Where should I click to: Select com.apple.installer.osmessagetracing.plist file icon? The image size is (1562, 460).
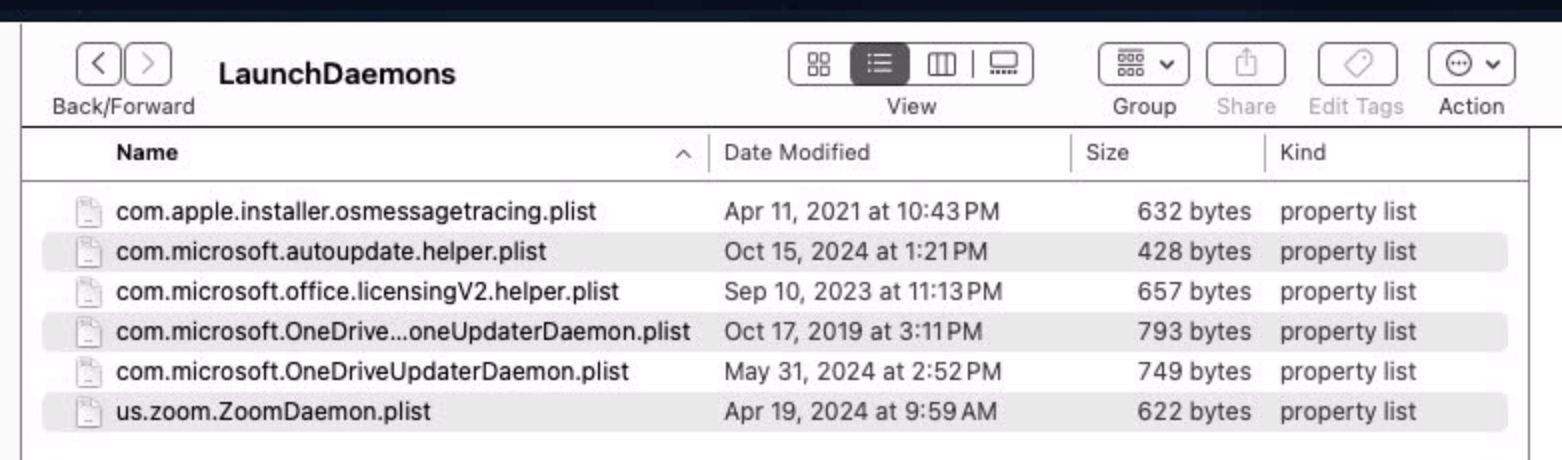(90, 212)
